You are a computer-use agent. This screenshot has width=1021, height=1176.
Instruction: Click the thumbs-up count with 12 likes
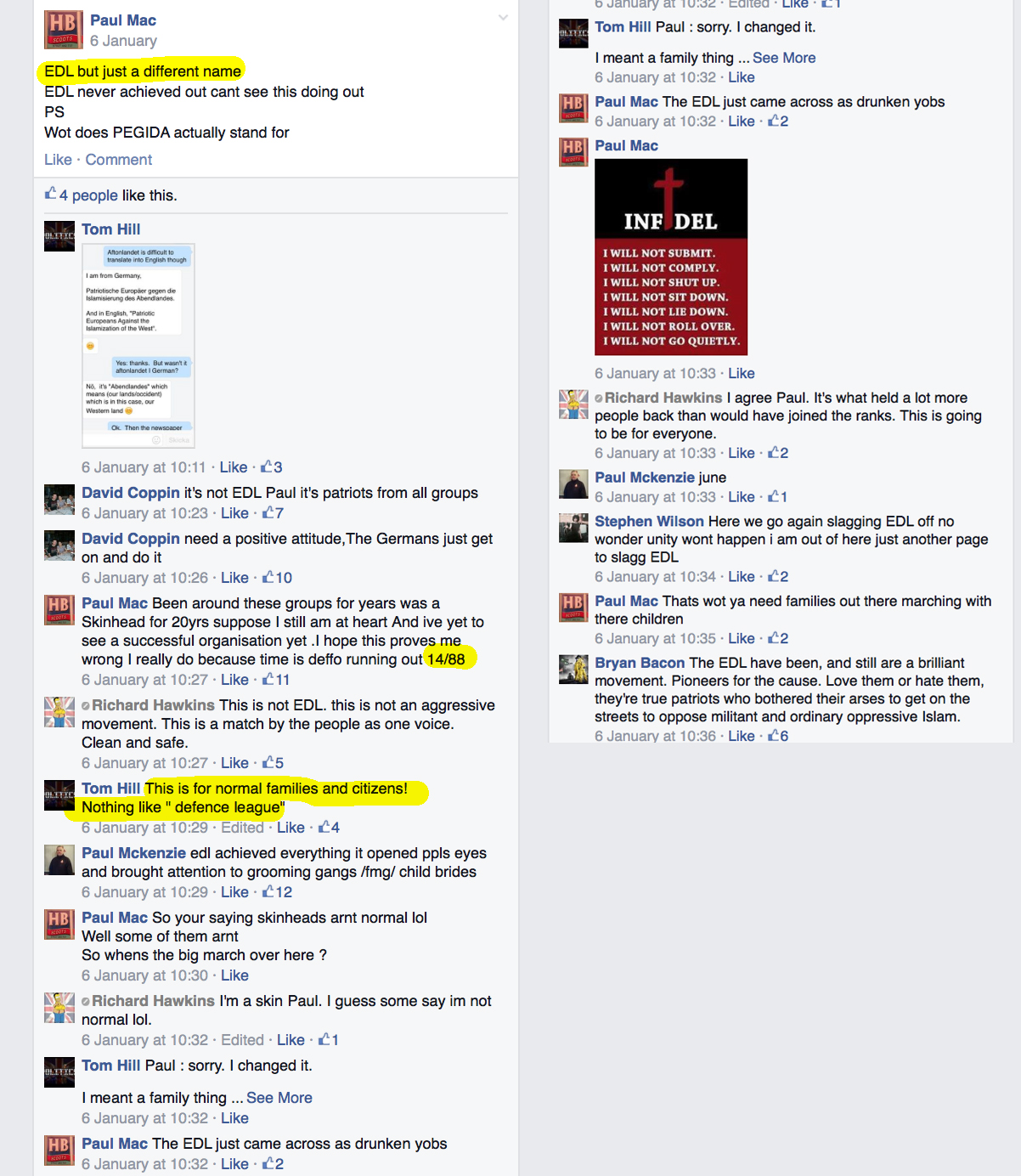278,892
